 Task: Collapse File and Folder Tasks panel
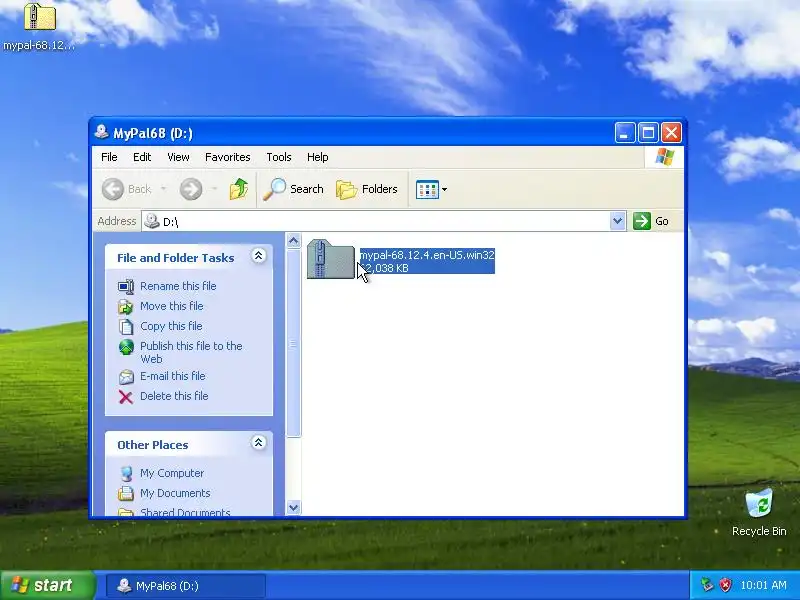258,256
